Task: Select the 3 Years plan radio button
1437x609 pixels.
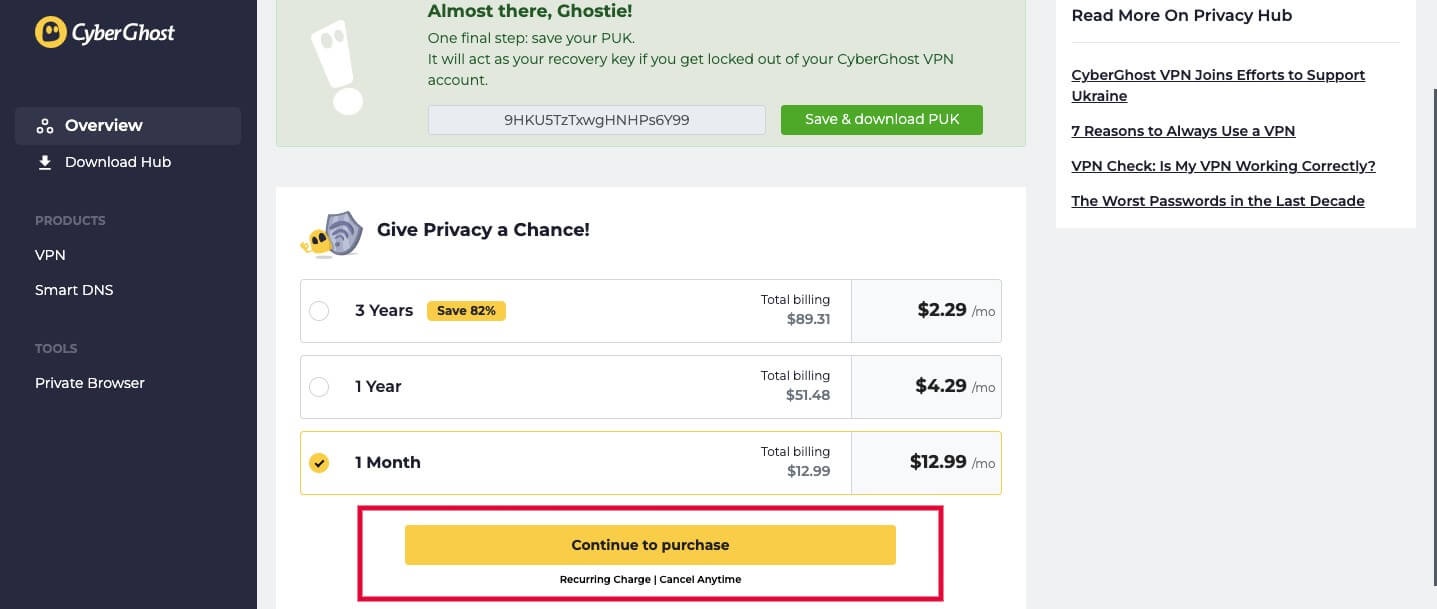Action: click(319, 311)
